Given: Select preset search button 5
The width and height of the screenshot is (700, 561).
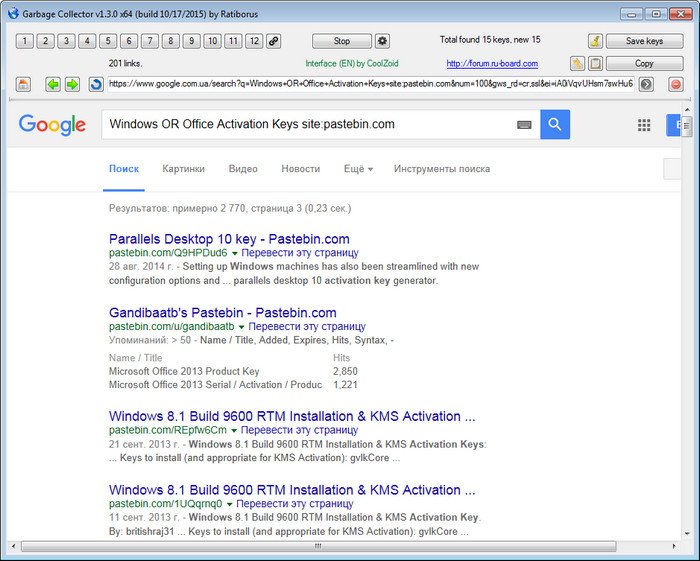Looking at the screenshot, I should click(x=108, y=41).
